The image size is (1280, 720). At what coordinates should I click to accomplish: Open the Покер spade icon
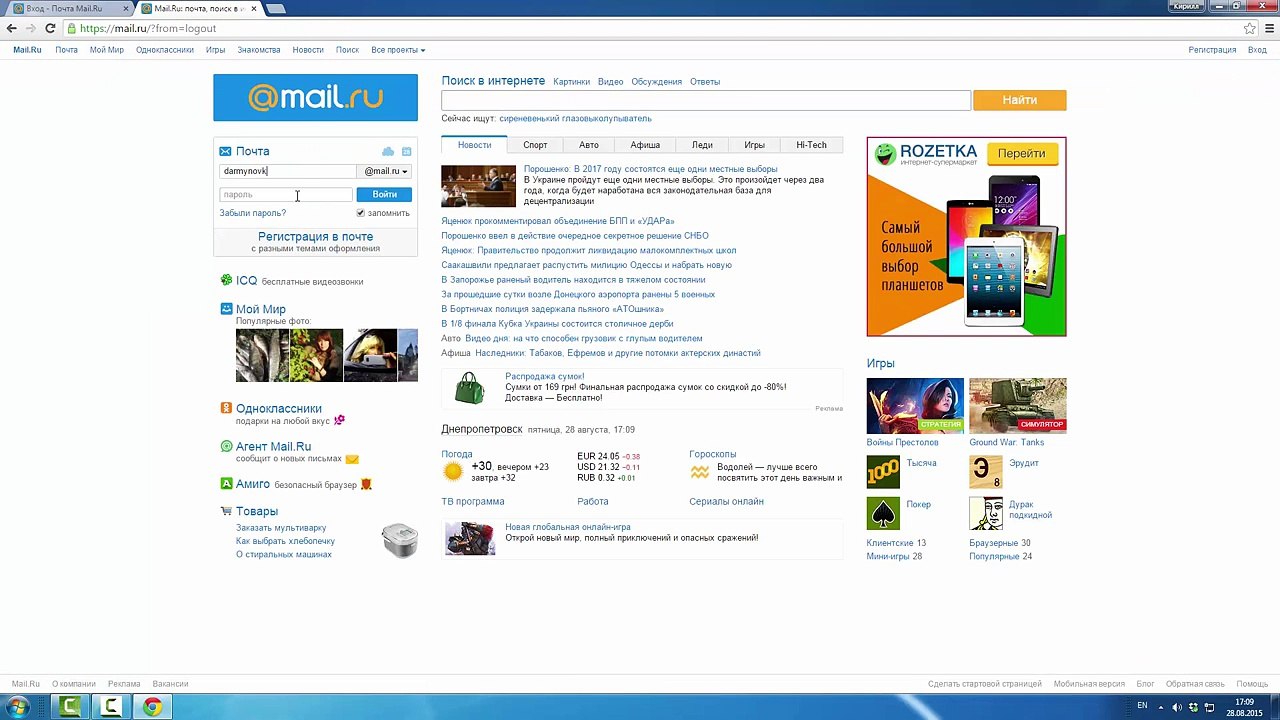click(x=883, y=513)
